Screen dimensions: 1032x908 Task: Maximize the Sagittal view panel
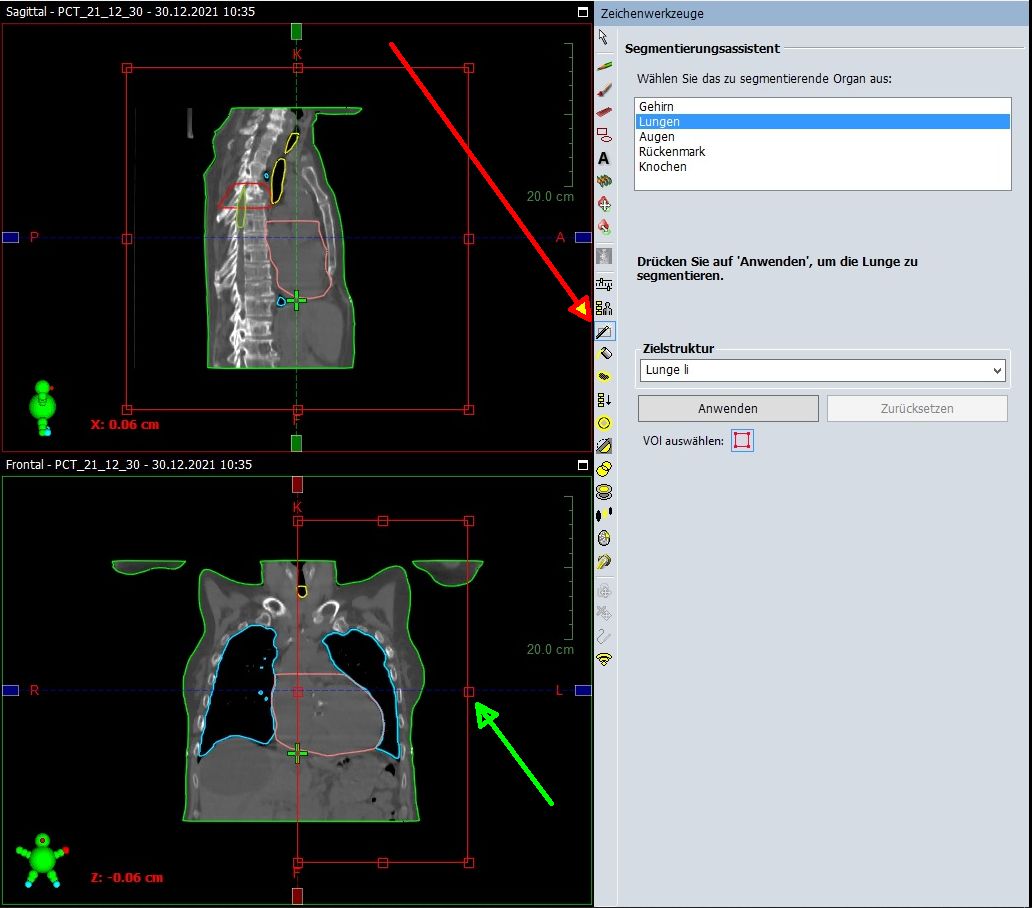point(583,13)
